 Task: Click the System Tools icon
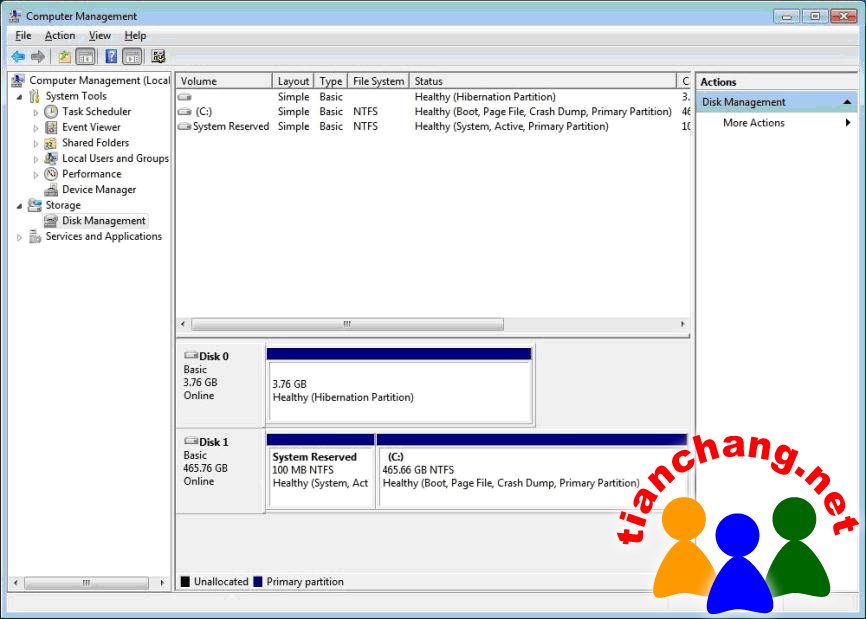pos(35,96)
